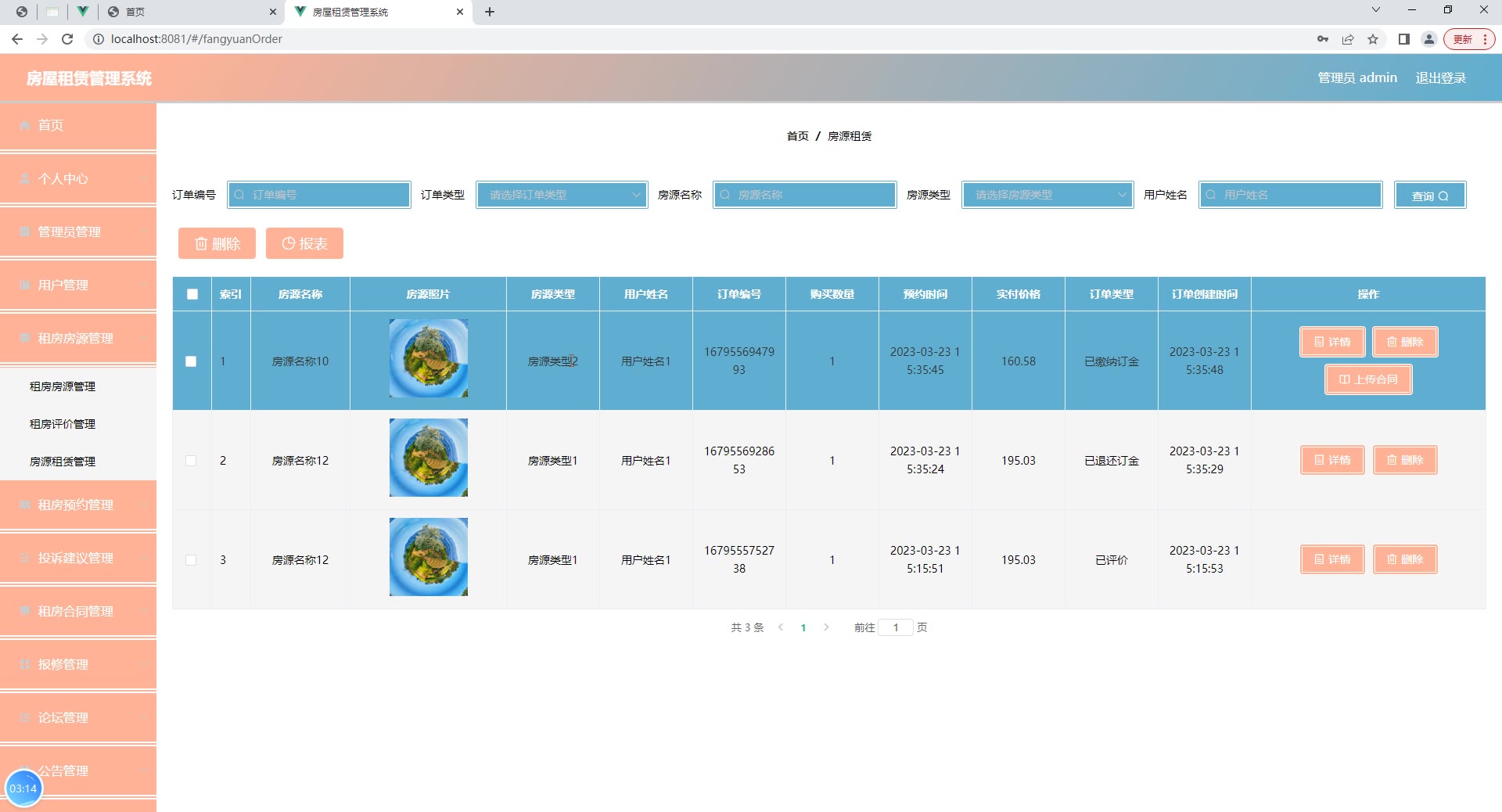The width and height of the screenshot is (1502, 812).
Task: Delete the 房源名称10 order row
Action: (x=1405, y=342)
